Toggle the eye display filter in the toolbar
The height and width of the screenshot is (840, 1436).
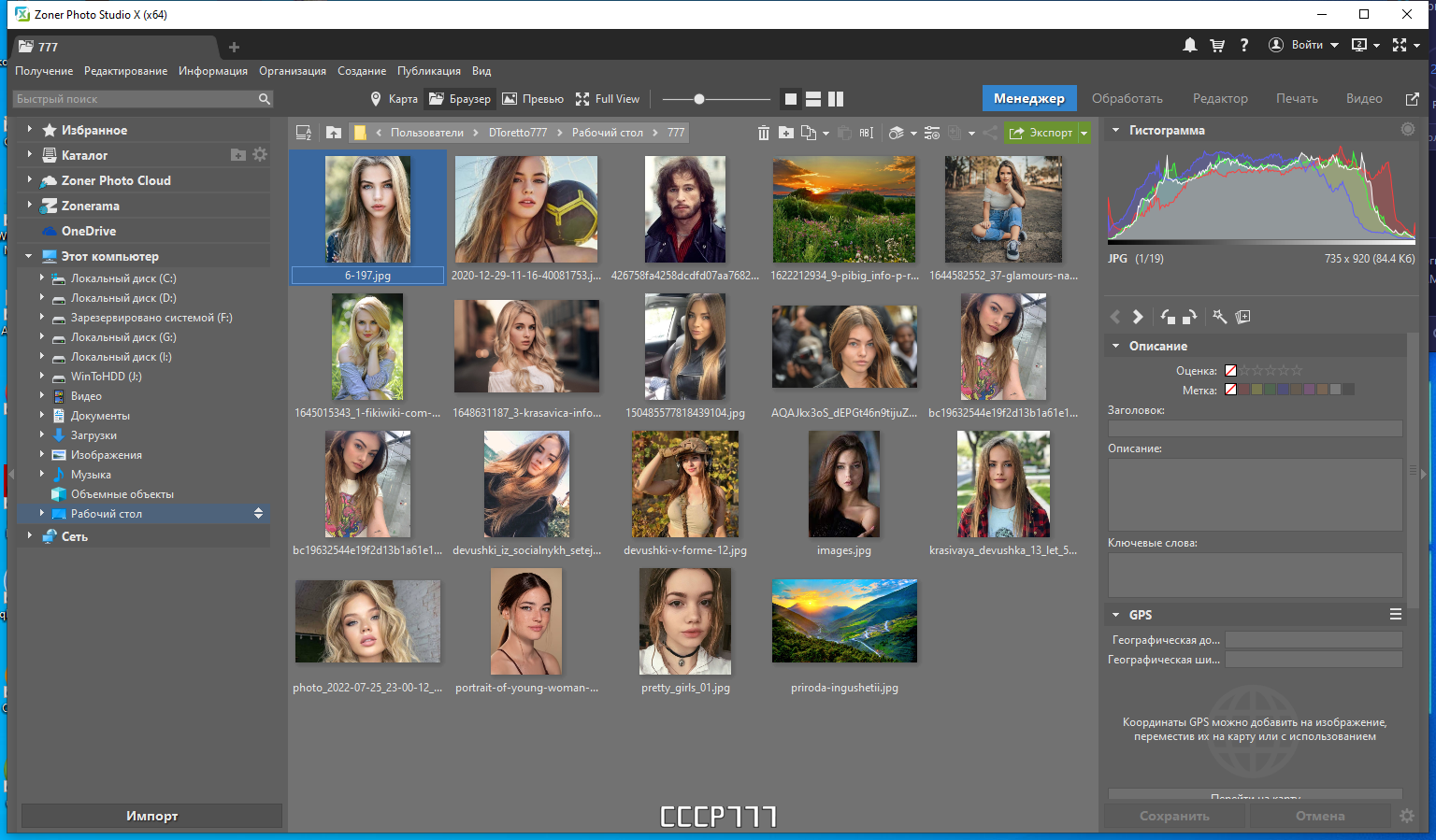(x=897, y=133)
